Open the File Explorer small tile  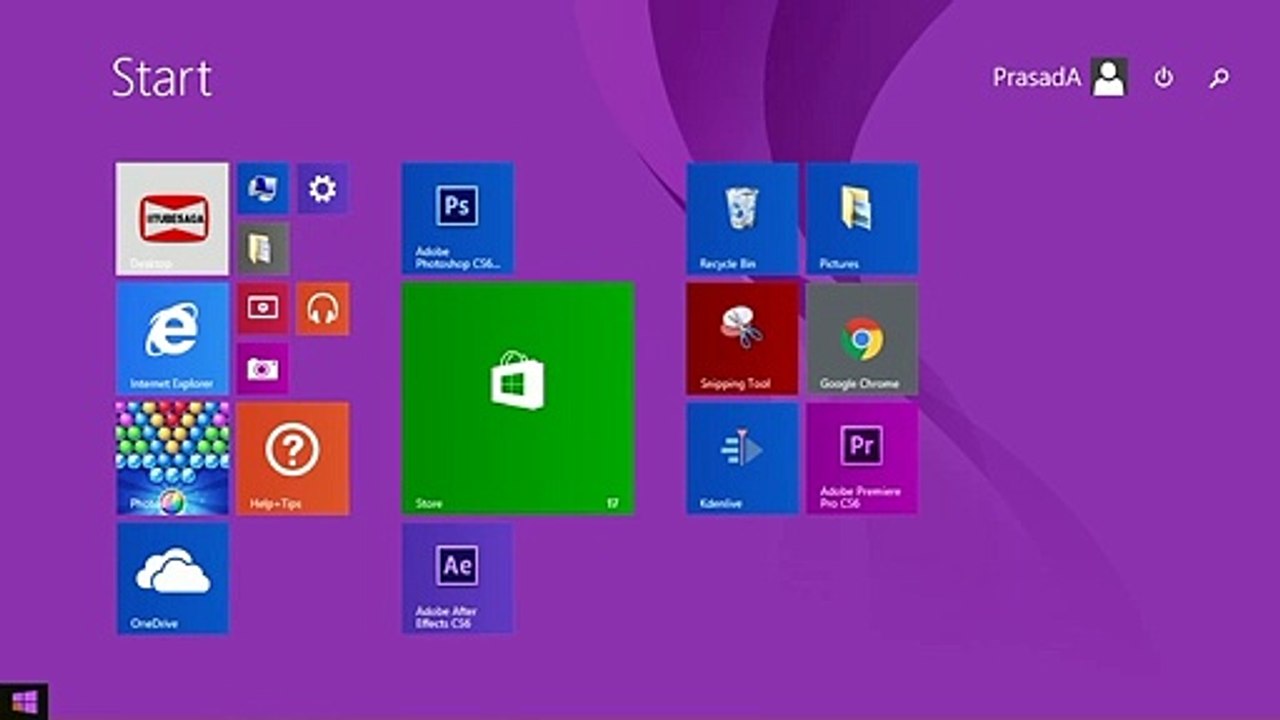pos(262,248)
